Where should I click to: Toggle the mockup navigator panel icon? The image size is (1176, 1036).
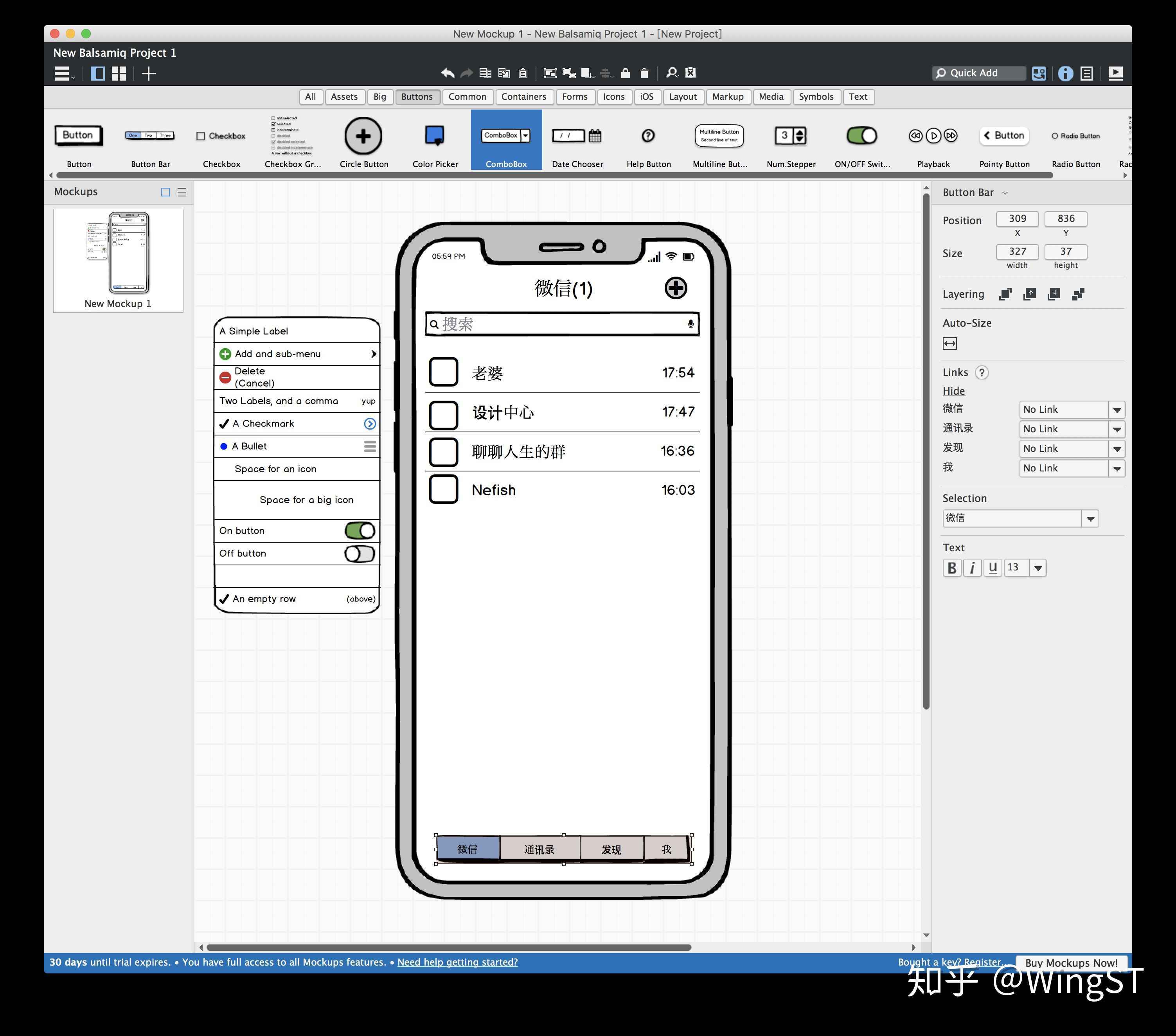[x=98, y=74]
